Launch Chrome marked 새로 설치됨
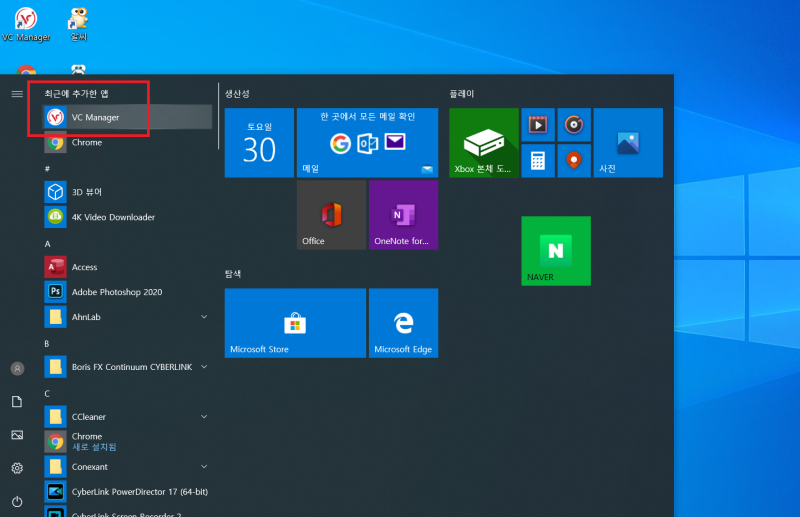The height and width of the screenshot is (517, 800). pyautogui.click(x=128, y=441)
